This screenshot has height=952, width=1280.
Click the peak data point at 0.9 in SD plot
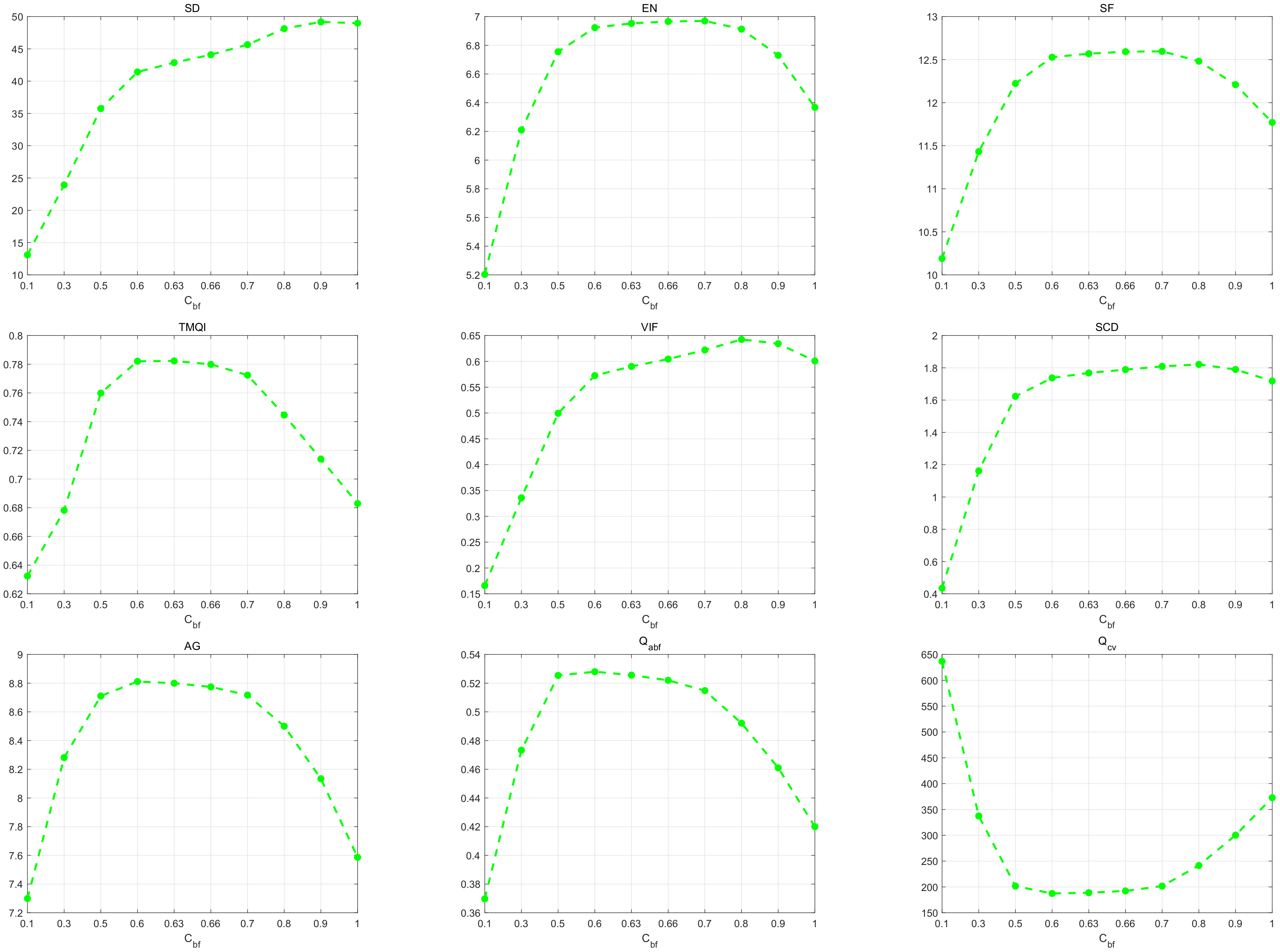tap(321, 22)
